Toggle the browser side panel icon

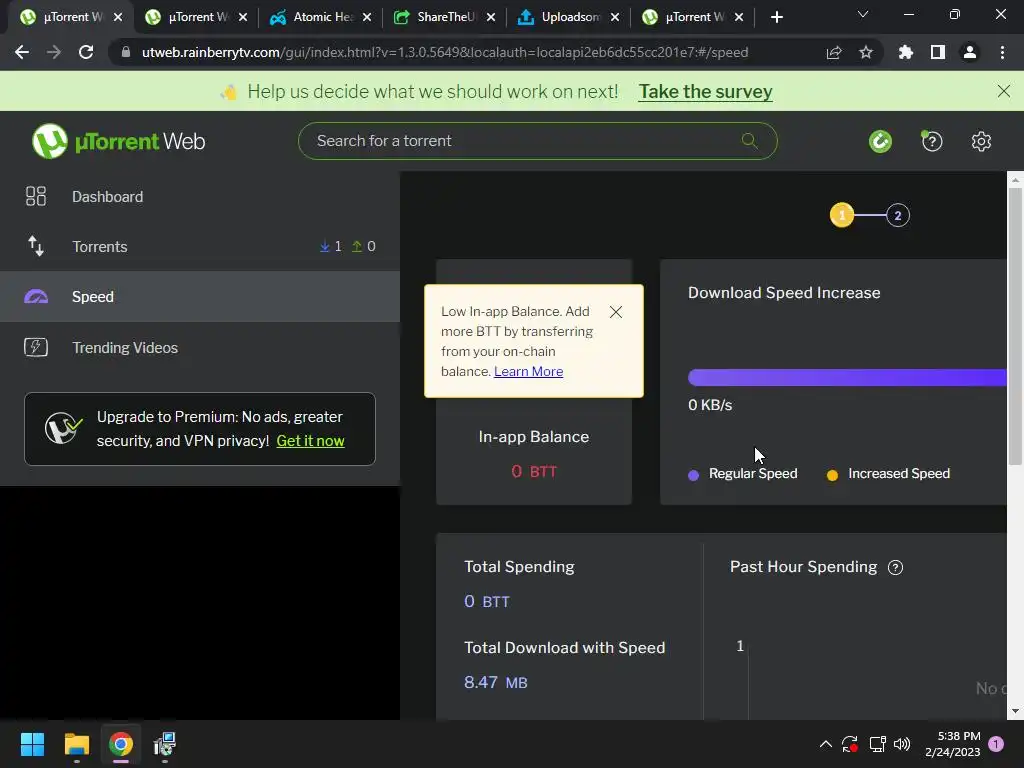coord(938,52)
